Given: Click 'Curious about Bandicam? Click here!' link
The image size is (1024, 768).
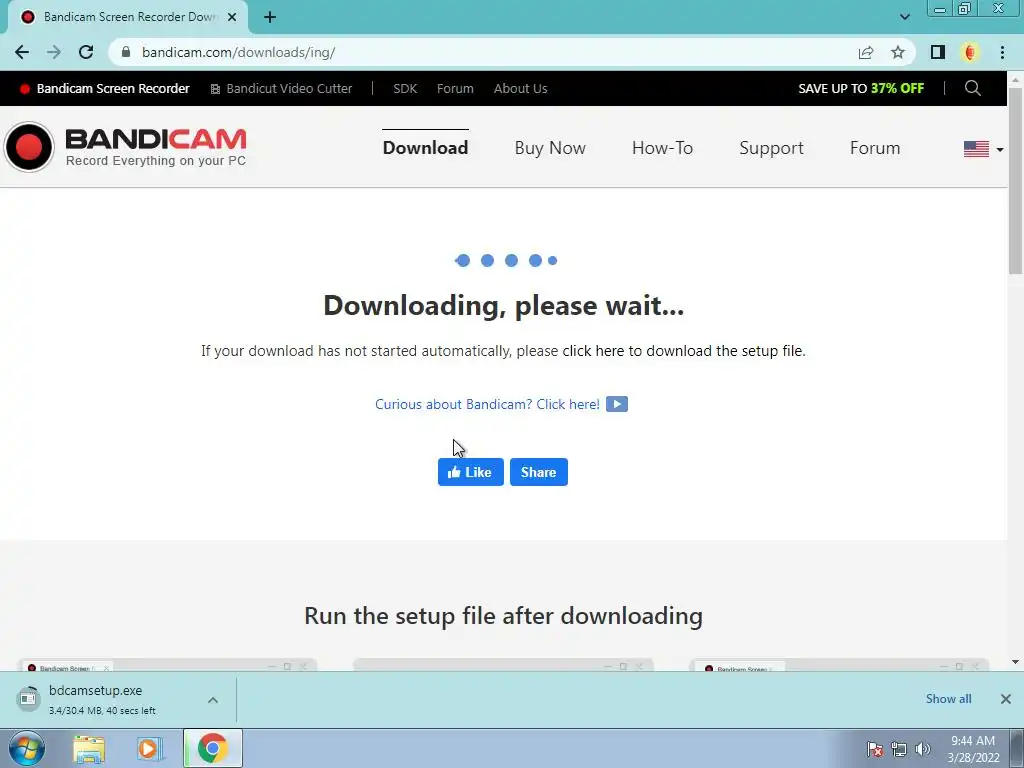Looking at the screenshot, I should [487, 404].
